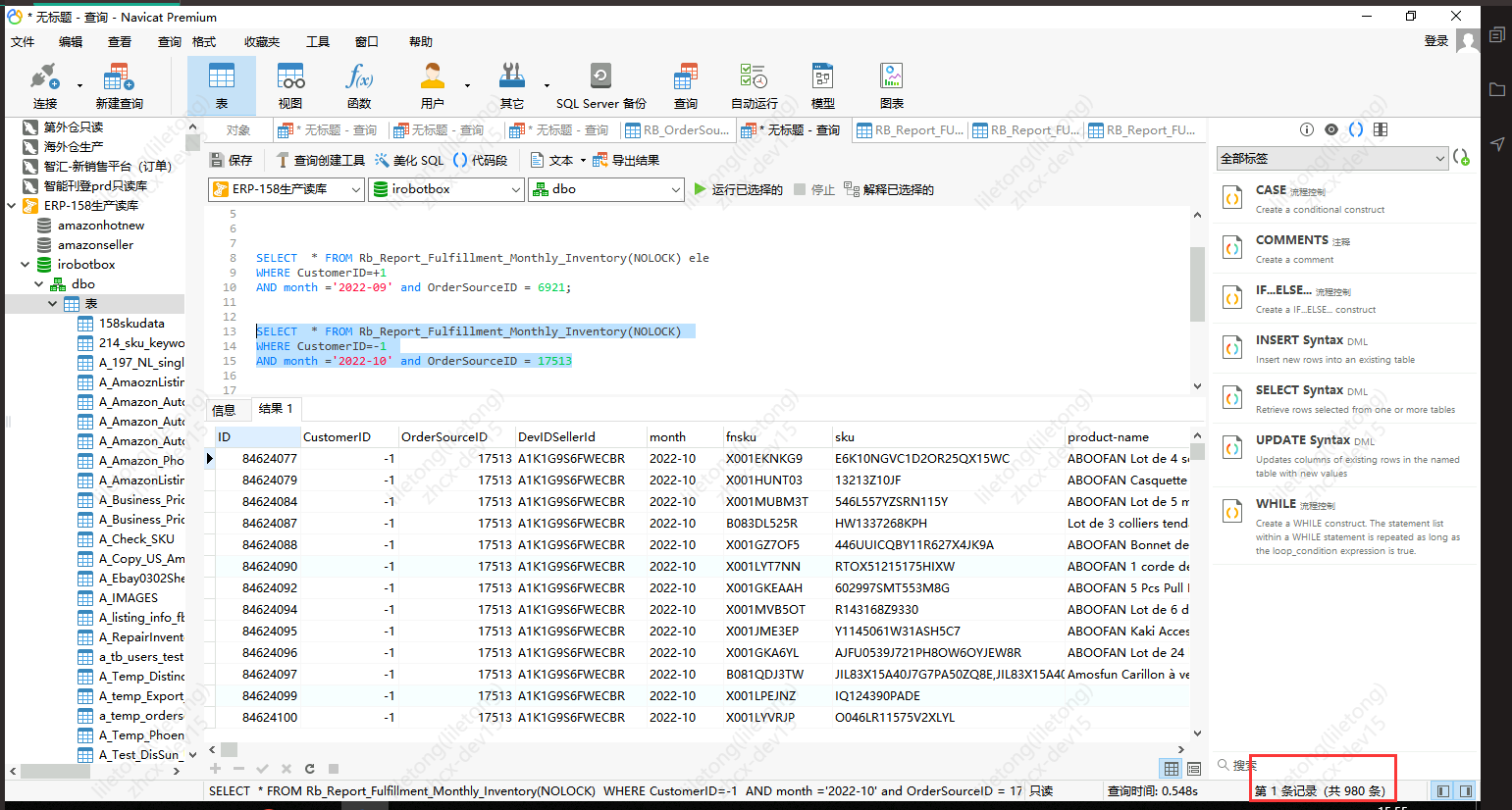The width and height of the screenshot is (1512, 810).
Task: Switch results to grid view
Action: click(1171, 769)
